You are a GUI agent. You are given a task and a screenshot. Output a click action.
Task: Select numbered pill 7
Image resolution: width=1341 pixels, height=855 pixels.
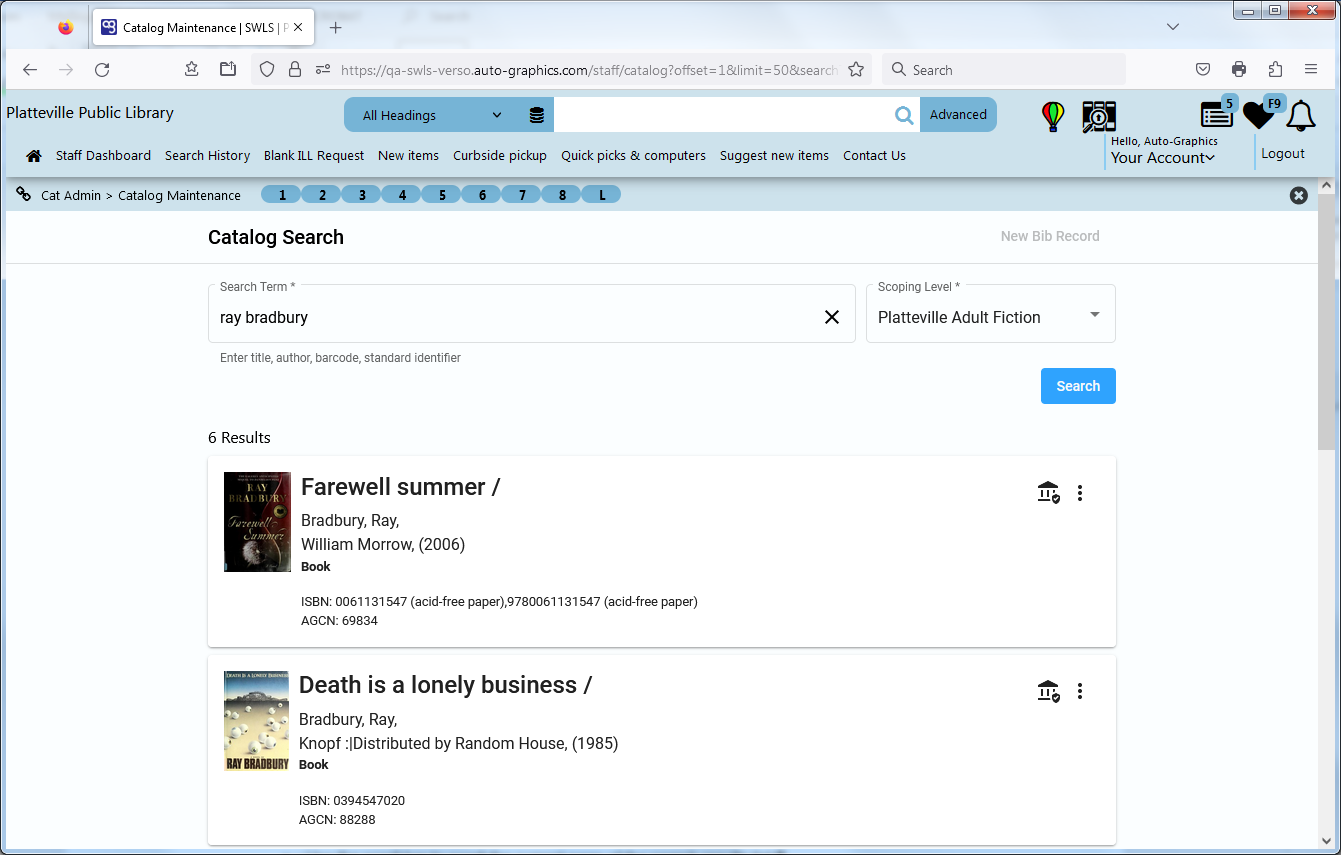coord(522,195)
